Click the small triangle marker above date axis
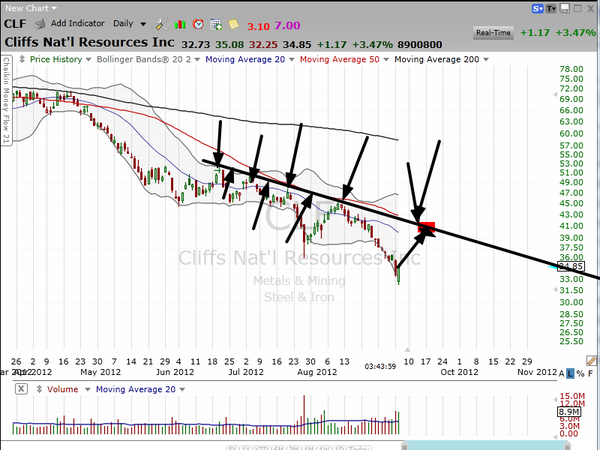 [x=408, y=349]
